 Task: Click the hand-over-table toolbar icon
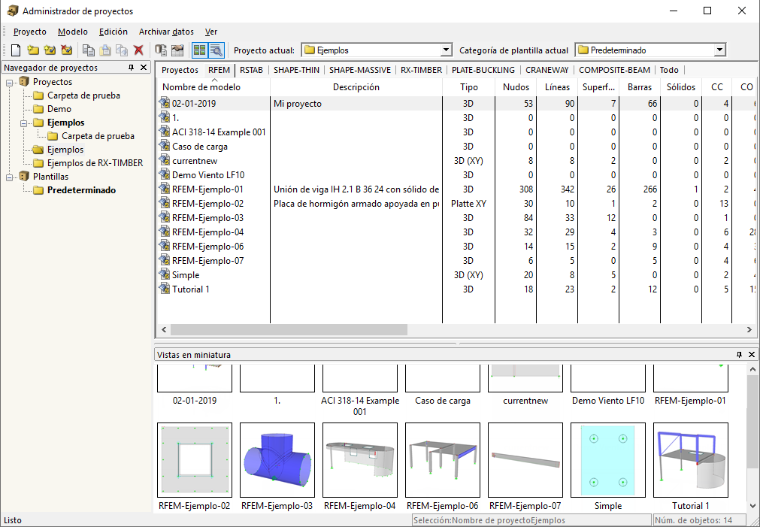tap(177, 50)
